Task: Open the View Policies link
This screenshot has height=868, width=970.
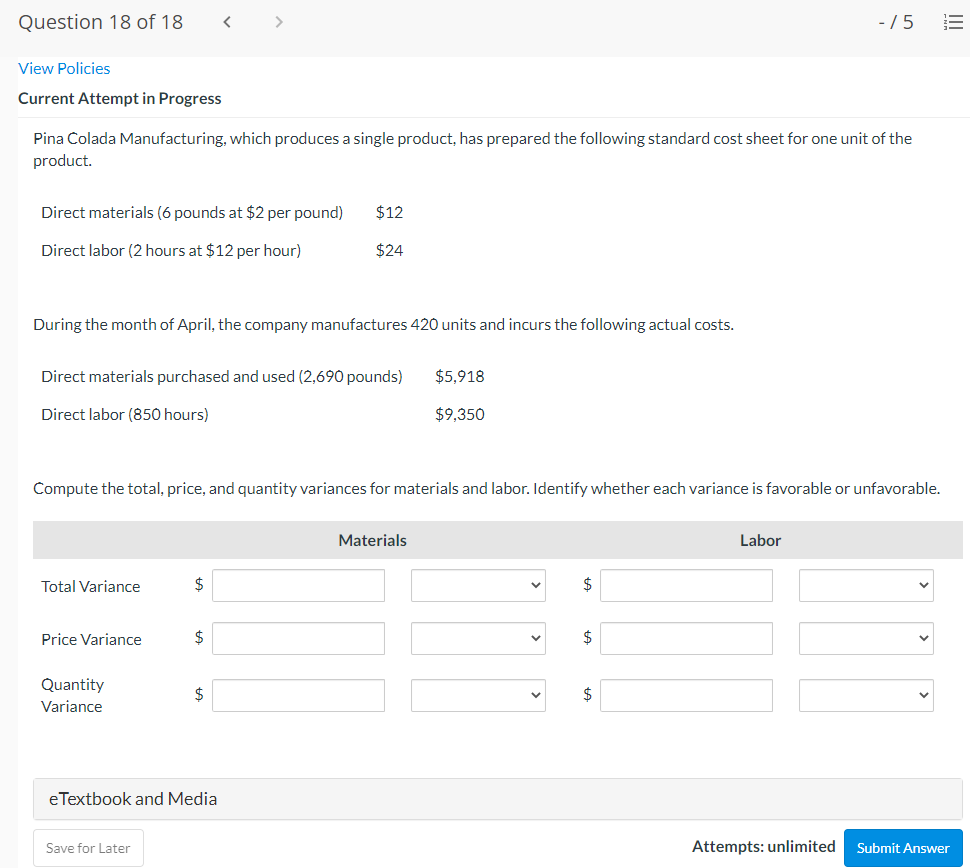Action: (64, 68)
